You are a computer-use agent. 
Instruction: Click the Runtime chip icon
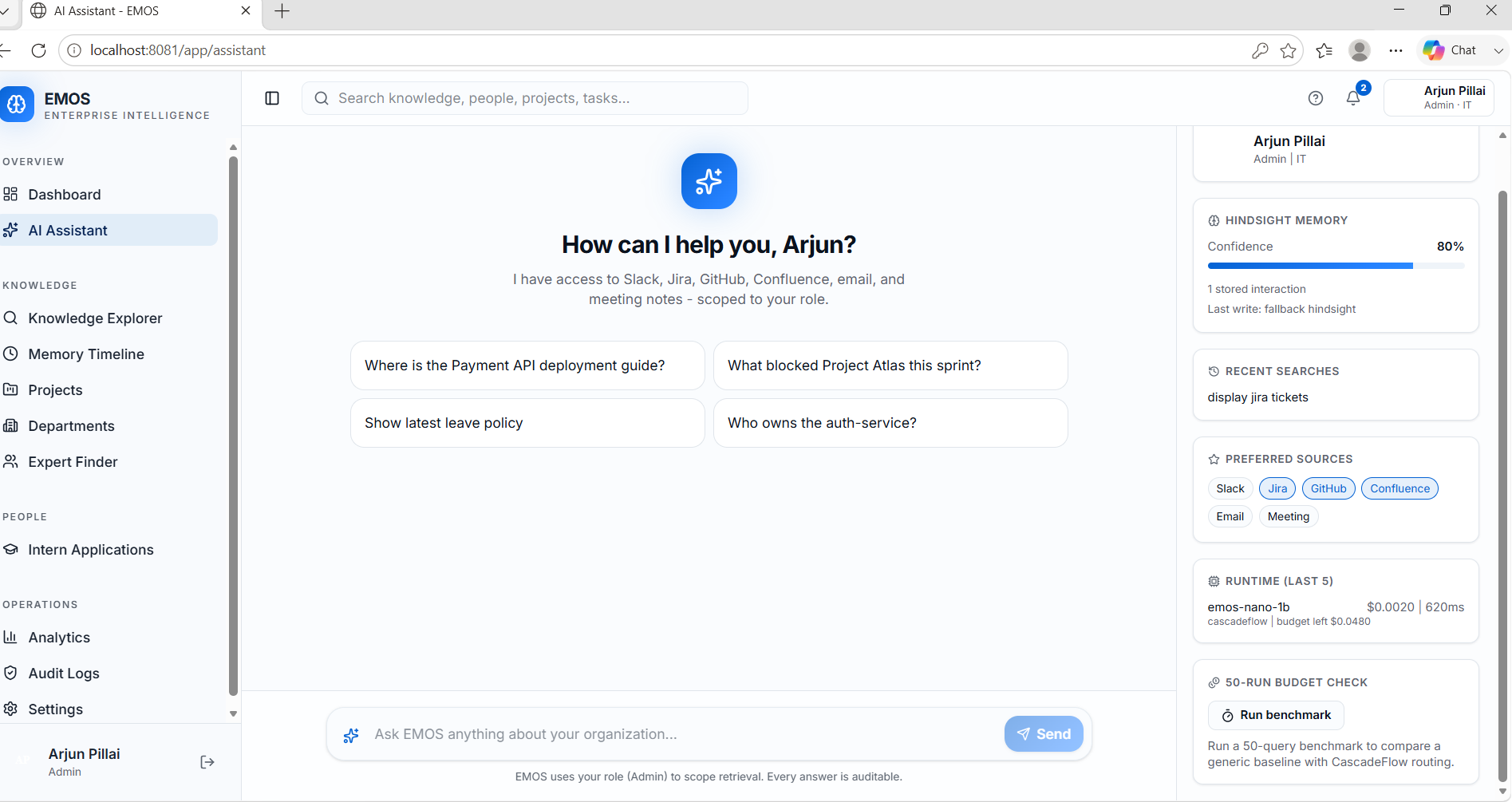tap(1214, 581)
